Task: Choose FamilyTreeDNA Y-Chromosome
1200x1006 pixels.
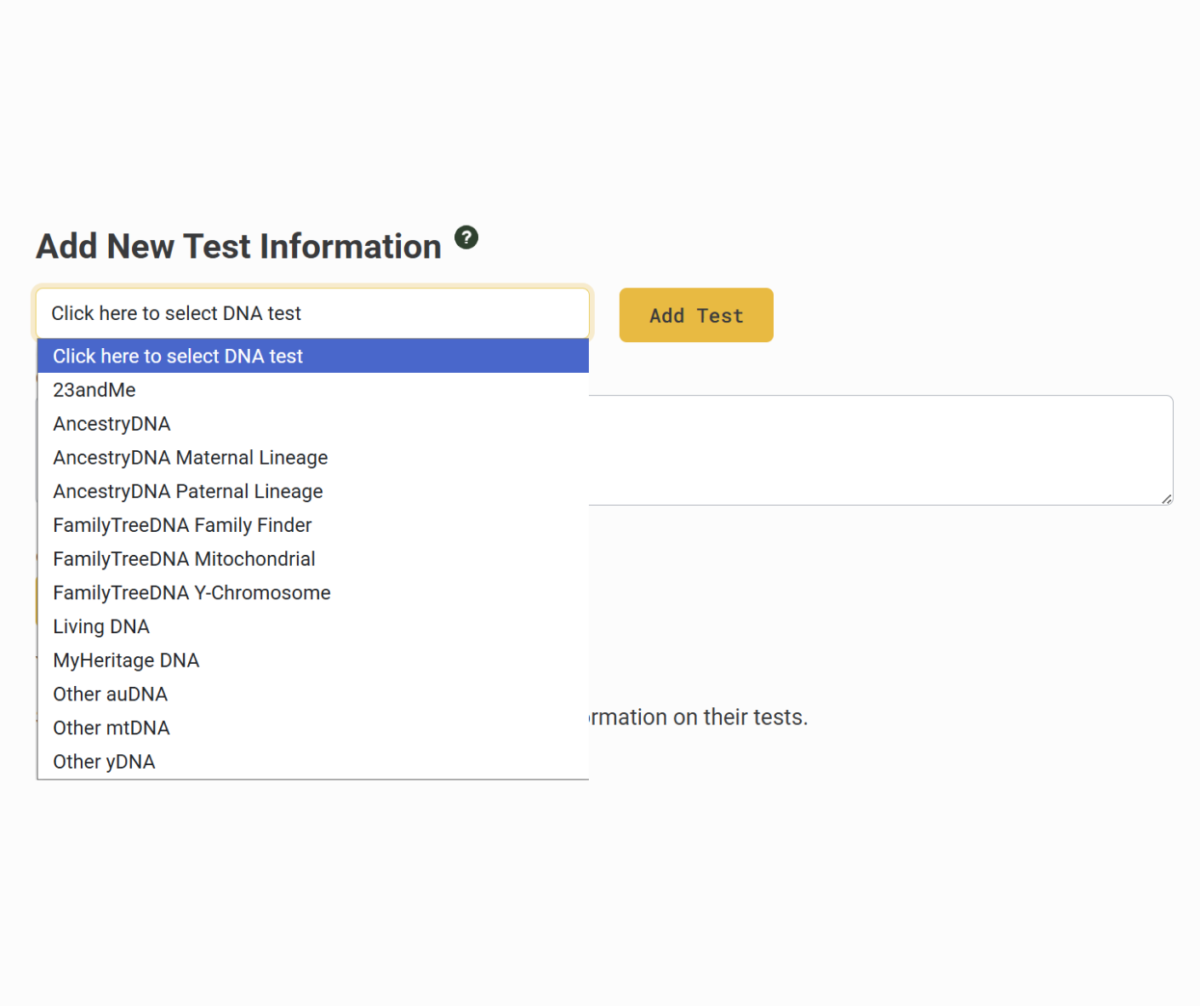Action: pos(313,593)
